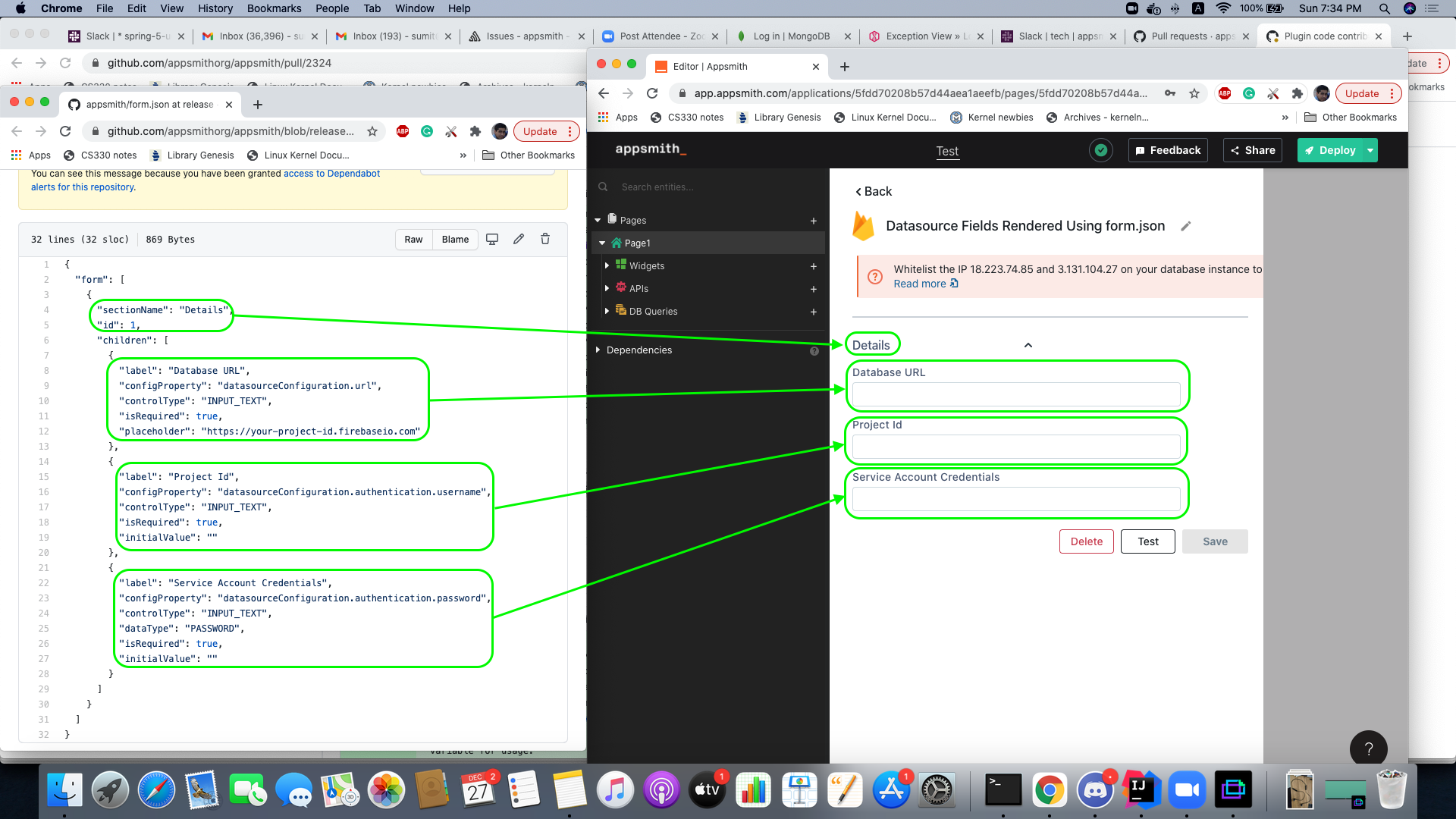
Task: Open the Bookmarks menu in the menu bar
Action: point(274,8)
